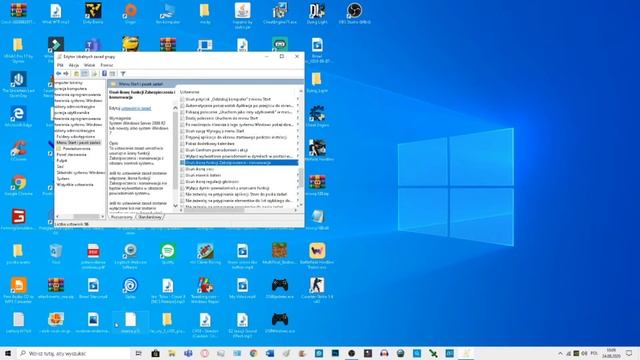
Task: Select the OBS Studio desktop shortcut
Action: [x=354, y=14]
